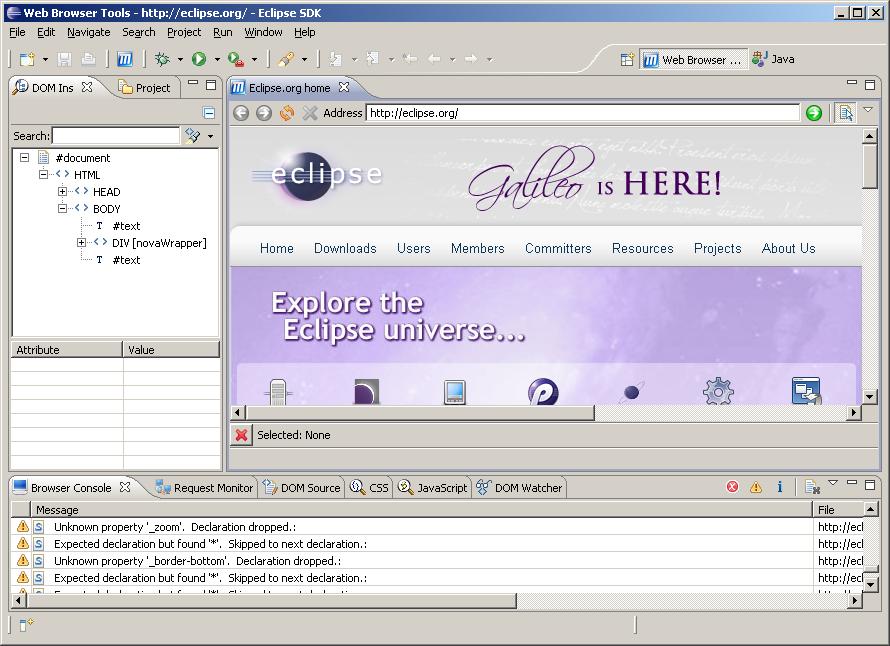Click the Open Perspective icon
The image size is (890, 646).
[x=627, y=60]
